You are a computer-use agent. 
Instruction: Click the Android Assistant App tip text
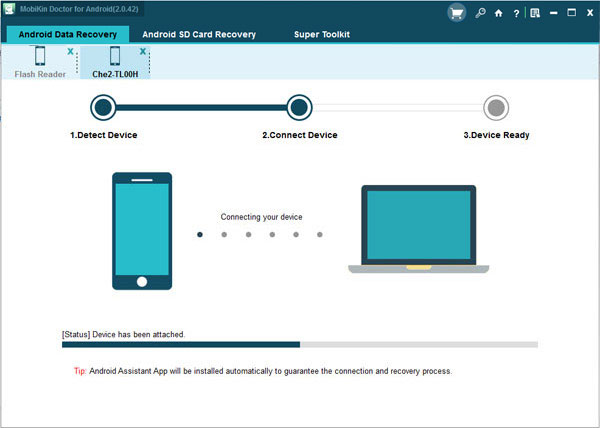coord(262,371)
